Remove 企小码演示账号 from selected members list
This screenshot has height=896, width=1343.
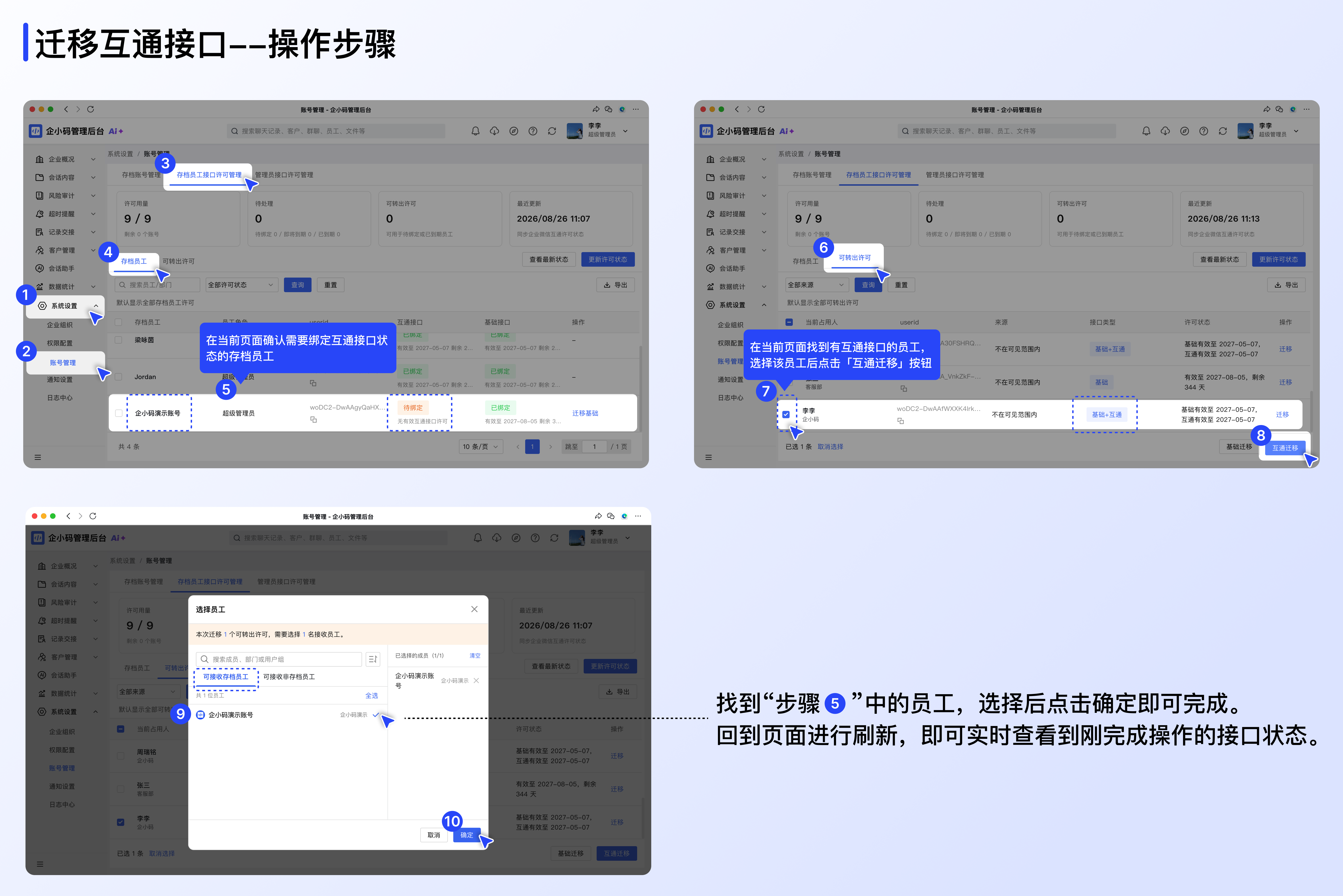click(476, 681)
